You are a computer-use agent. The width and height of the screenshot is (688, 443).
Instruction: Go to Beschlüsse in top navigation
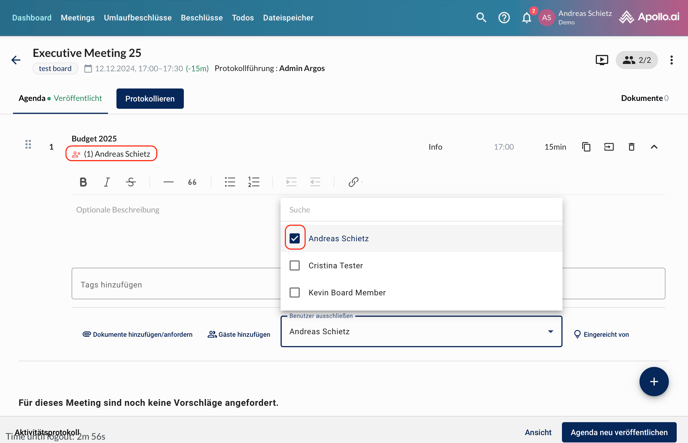tap(201, 18)
